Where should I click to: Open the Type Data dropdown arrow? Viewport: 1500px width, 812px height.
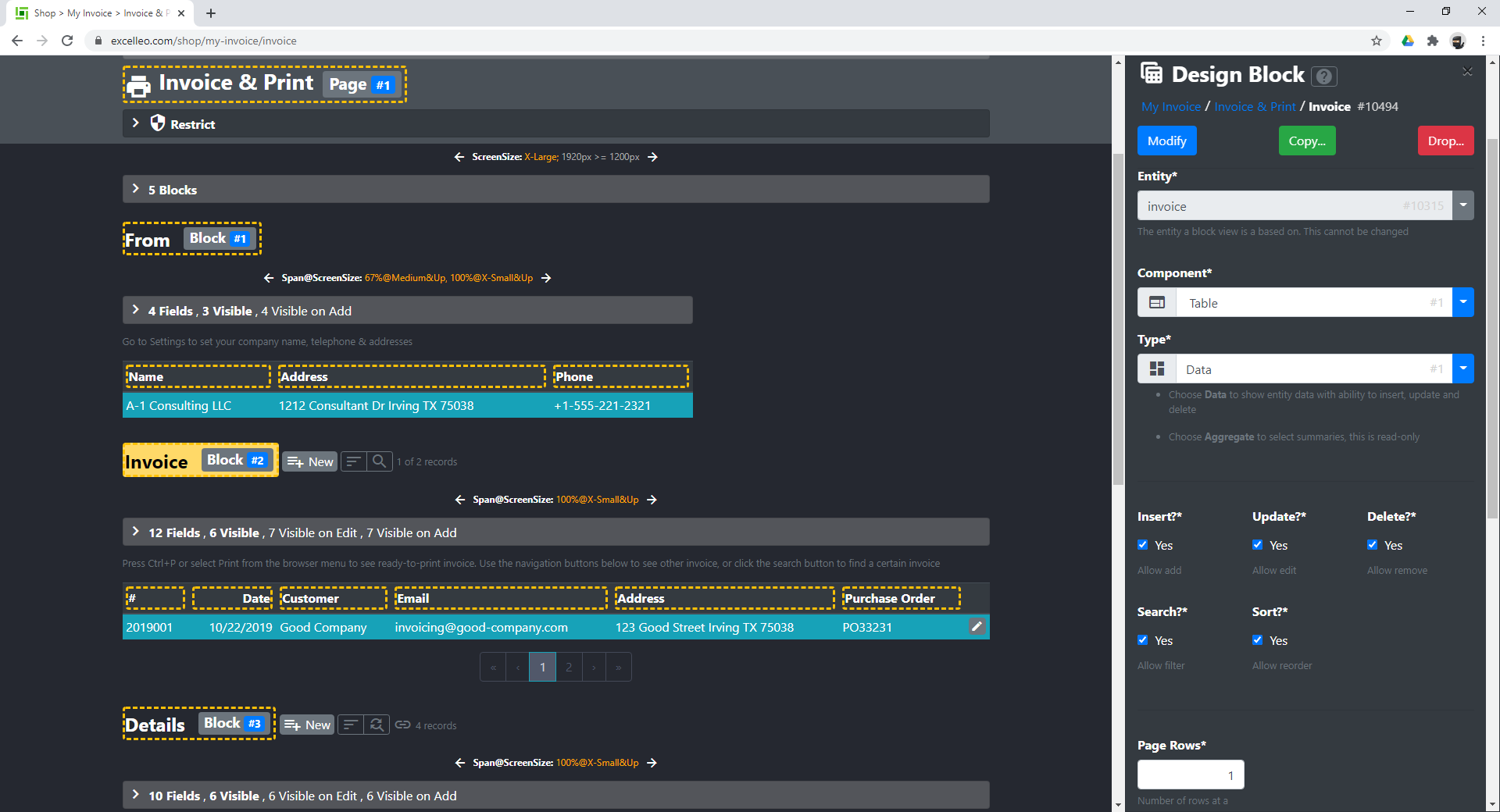(1463, 369)
